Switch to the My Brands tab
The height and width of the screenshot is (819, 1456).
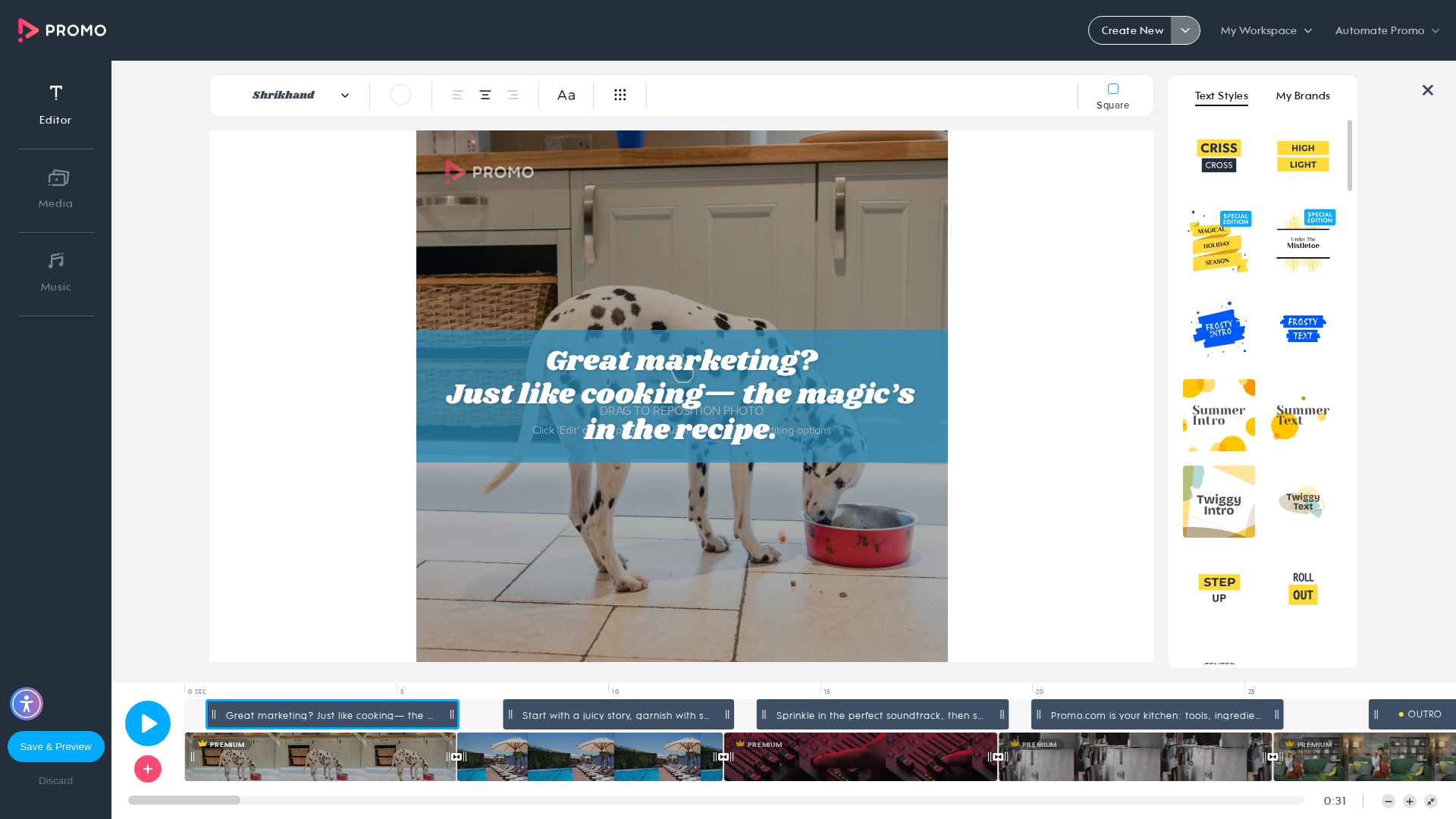(x=1303, y=96)
